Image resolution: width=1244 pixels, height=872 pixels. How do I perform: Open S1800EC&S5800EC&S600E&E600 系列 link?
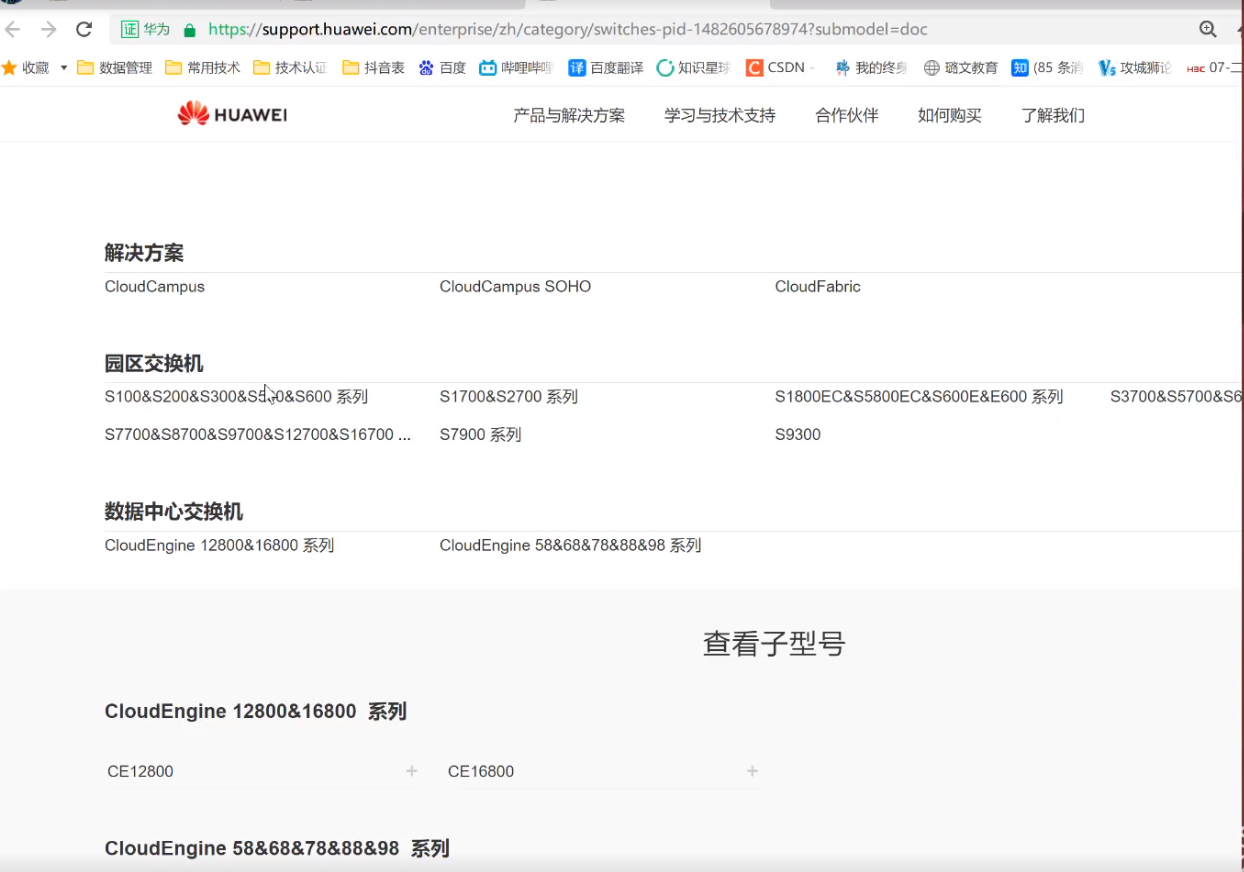919,397
